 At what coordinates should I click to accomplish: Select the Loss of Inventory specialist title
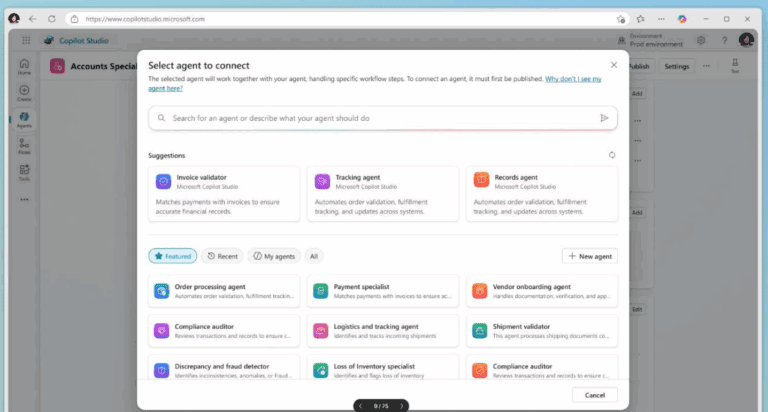point(374,366)
